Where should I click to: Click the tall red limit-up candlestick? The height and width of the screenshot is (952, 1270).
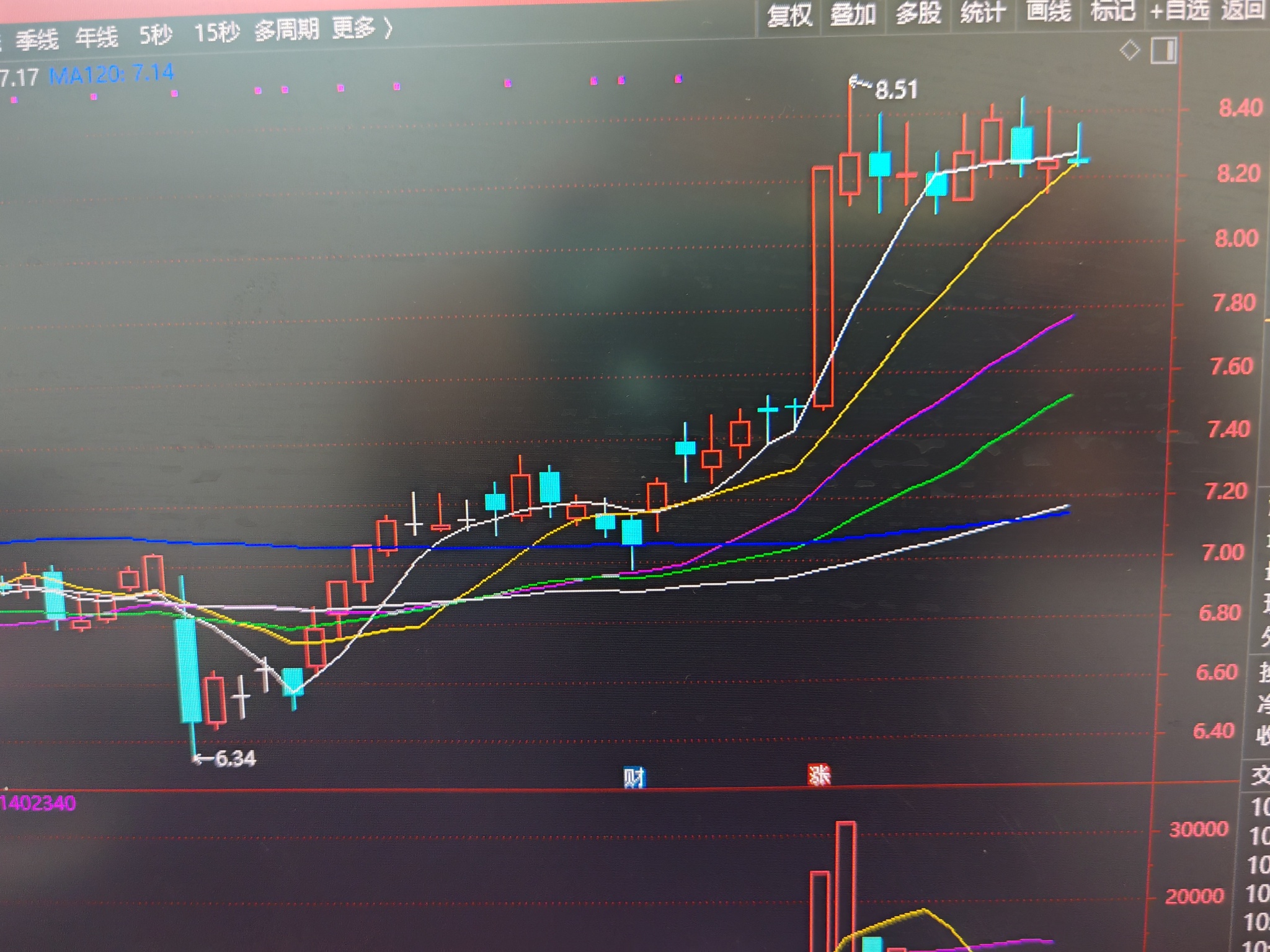pyautogui.click(x=823, y=286)
